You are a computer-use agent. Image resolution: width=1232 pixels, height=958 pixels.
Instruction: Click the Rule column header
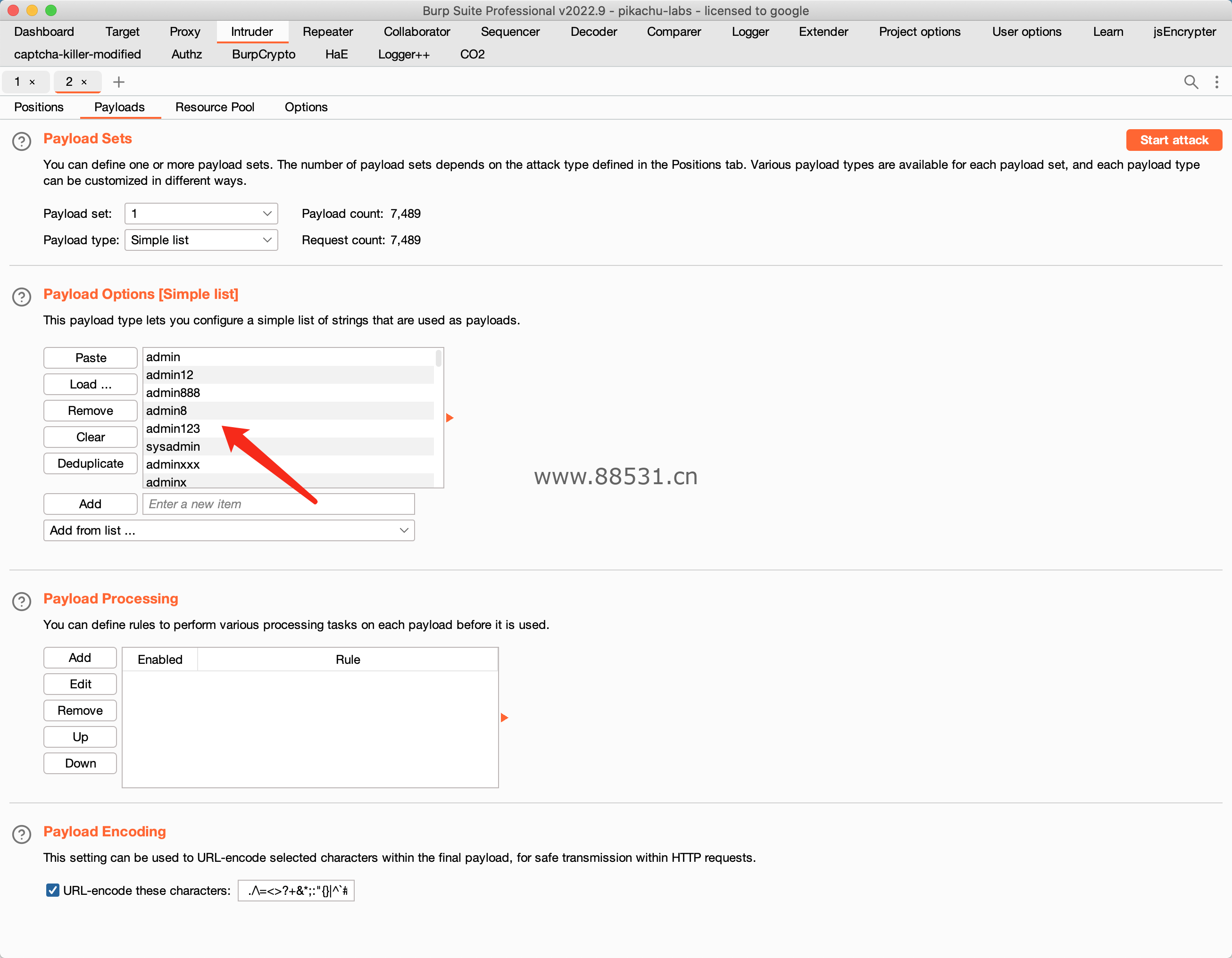(x=348, y=660)
